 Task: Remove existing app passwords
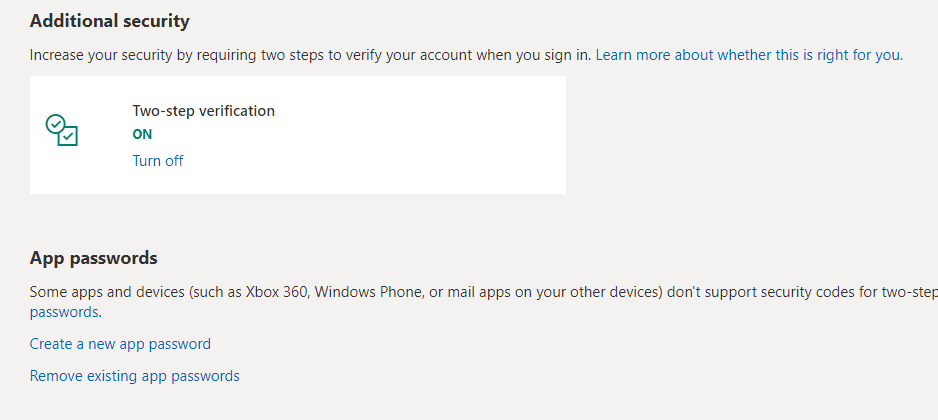tap(135, 376)
